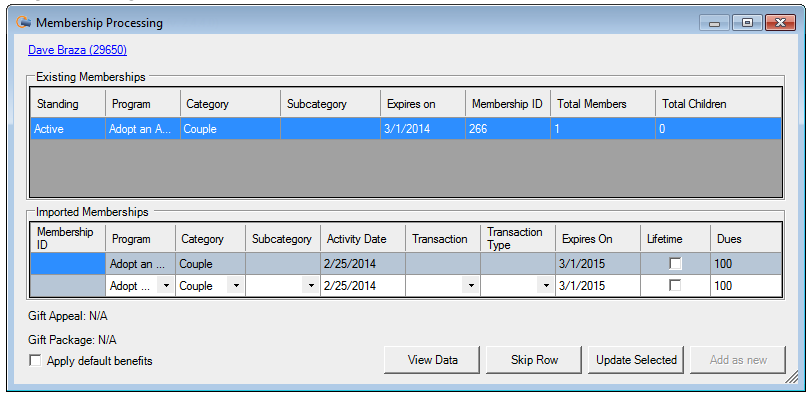The height and width of the screenshot is (395, 811).
Task: Click the View Data button
Action: click(x=432, y=360)
